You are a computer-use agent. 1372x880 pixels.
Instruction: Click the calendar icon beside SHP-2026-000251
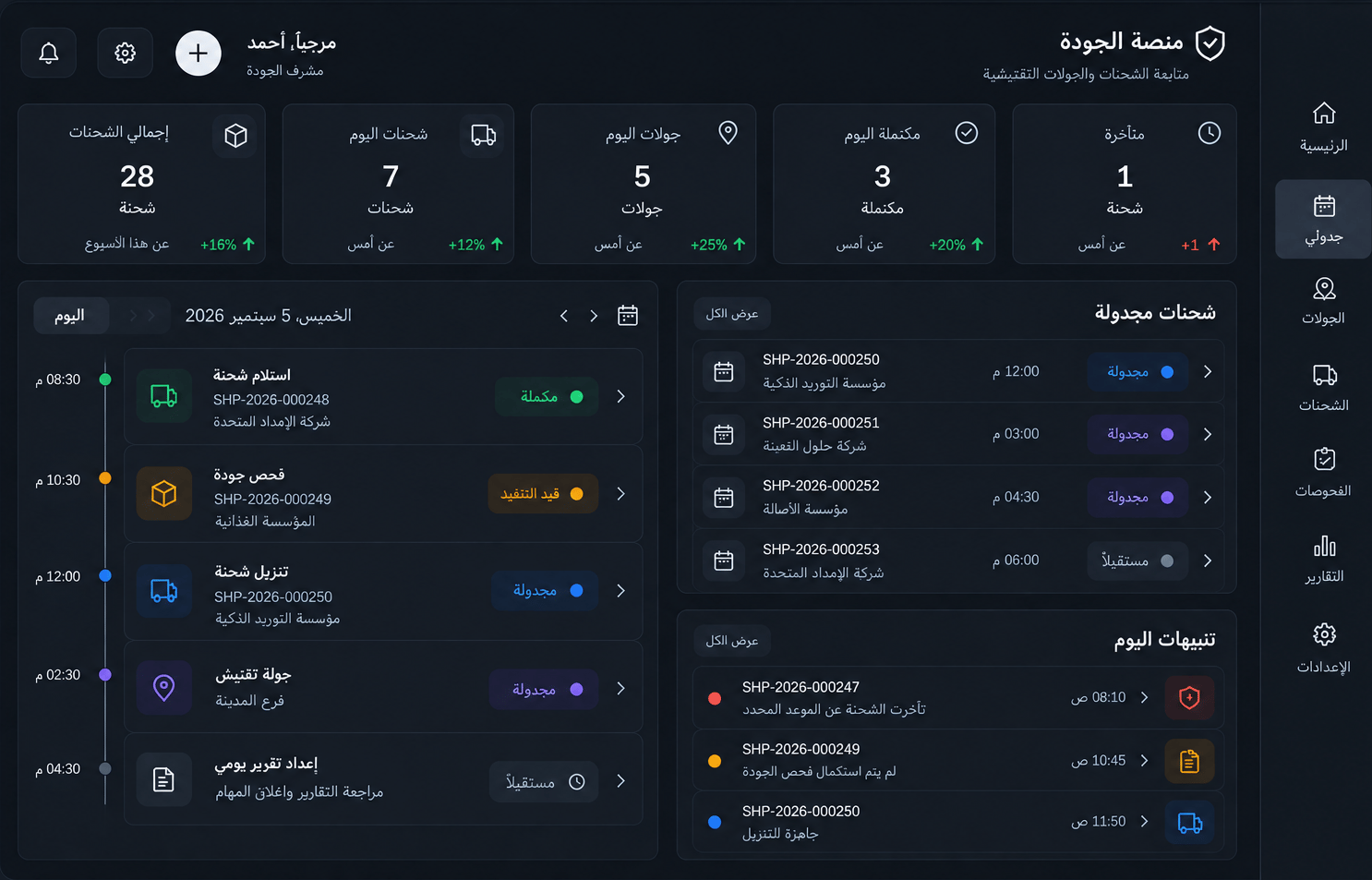click(x=724, y=434)
